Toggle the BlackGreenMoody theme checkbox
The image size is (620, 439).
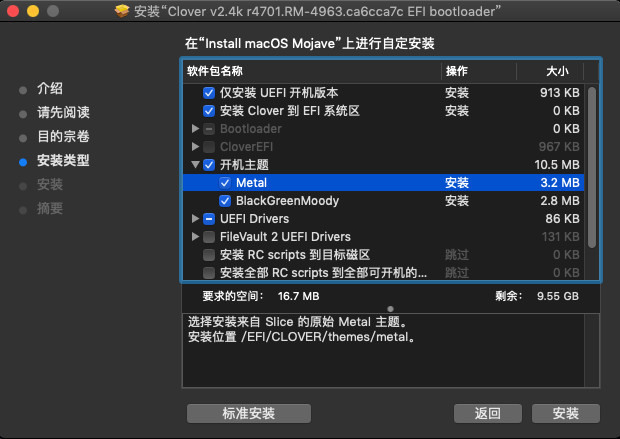point(225,201)
